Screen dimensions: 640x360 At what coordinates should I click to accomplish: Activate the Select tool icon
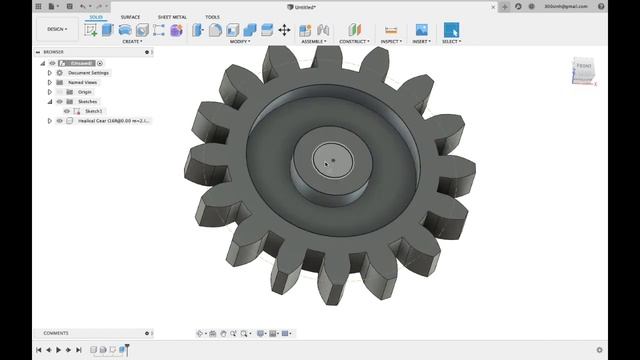[451, 30]
